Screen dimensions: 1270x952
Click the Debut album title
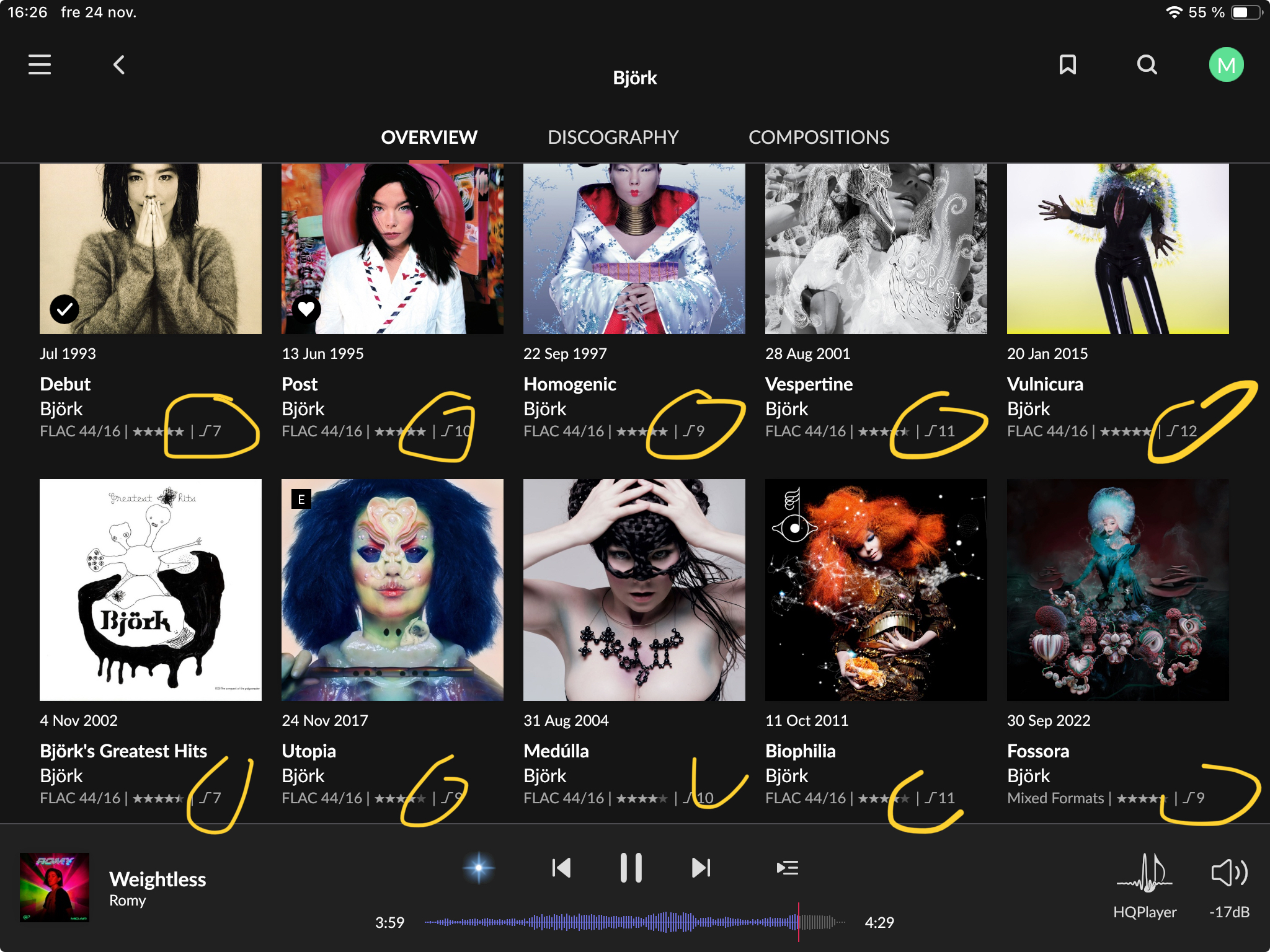(65, 384)
